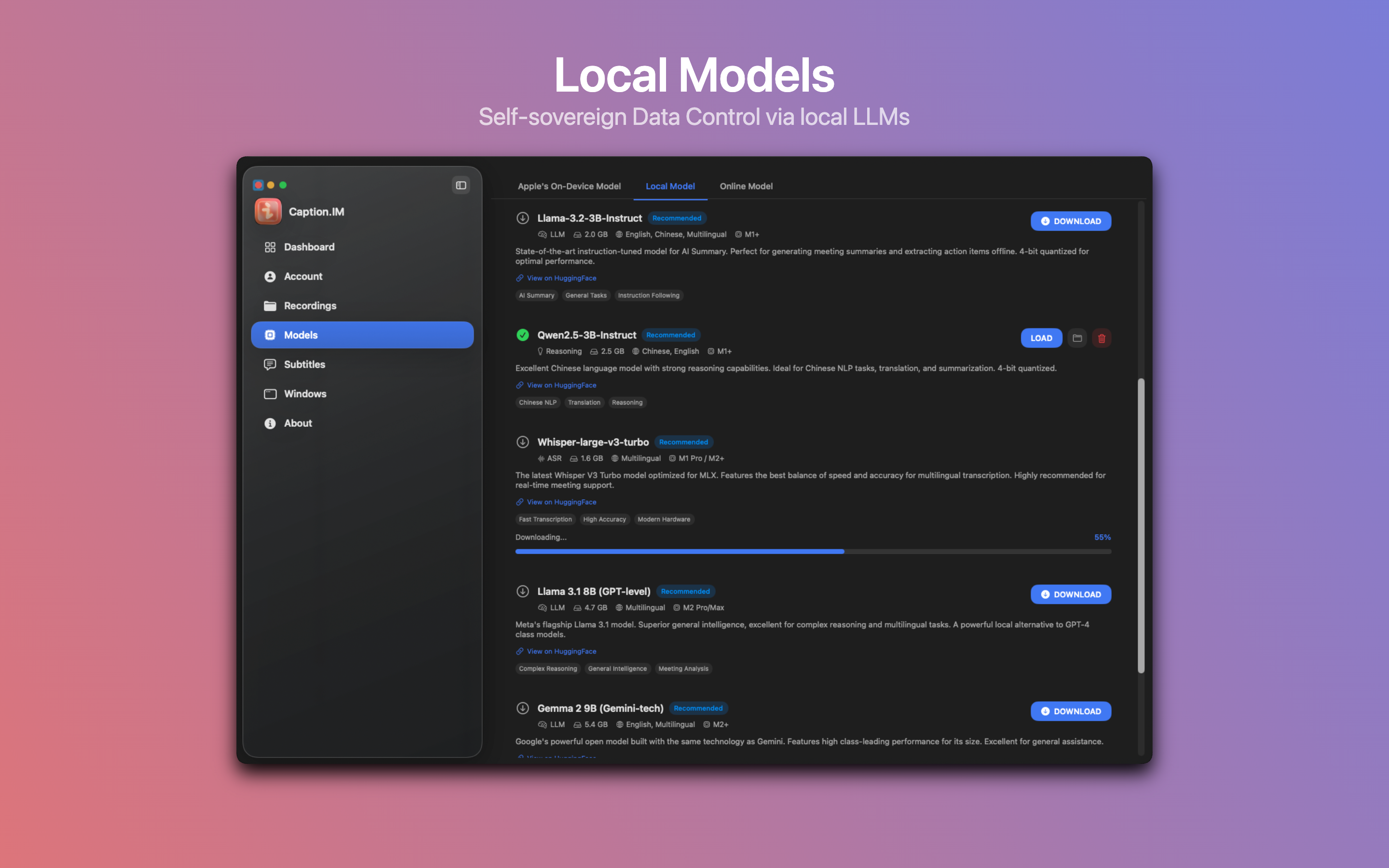Screen dimensions: 1389x868
Task: Delete the Qwen2.5-3B-Instruct model
Action: coord(1102,338)
